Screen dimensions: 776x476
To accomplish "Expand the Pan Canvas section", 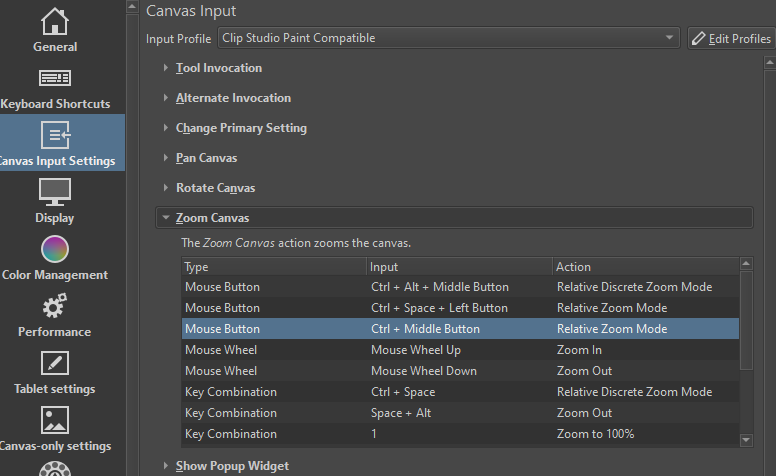I will point(206,158).
